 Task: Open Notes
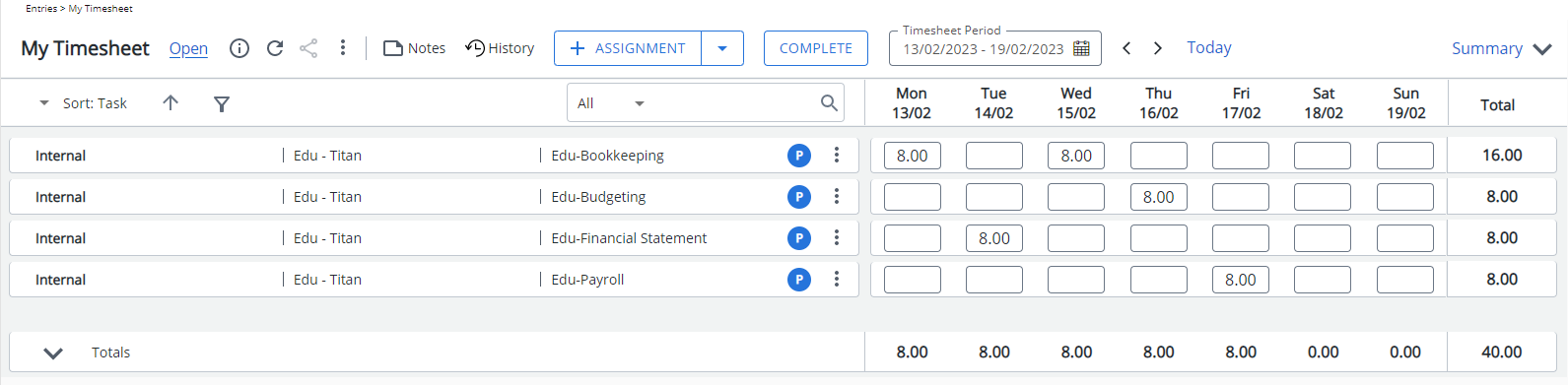coord(414,48)
